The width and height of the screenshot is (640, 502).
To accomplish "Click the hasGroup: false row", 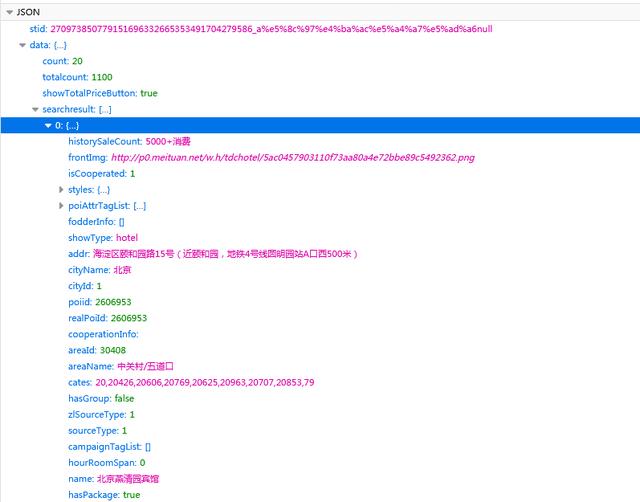I will (x=320, y=398).
